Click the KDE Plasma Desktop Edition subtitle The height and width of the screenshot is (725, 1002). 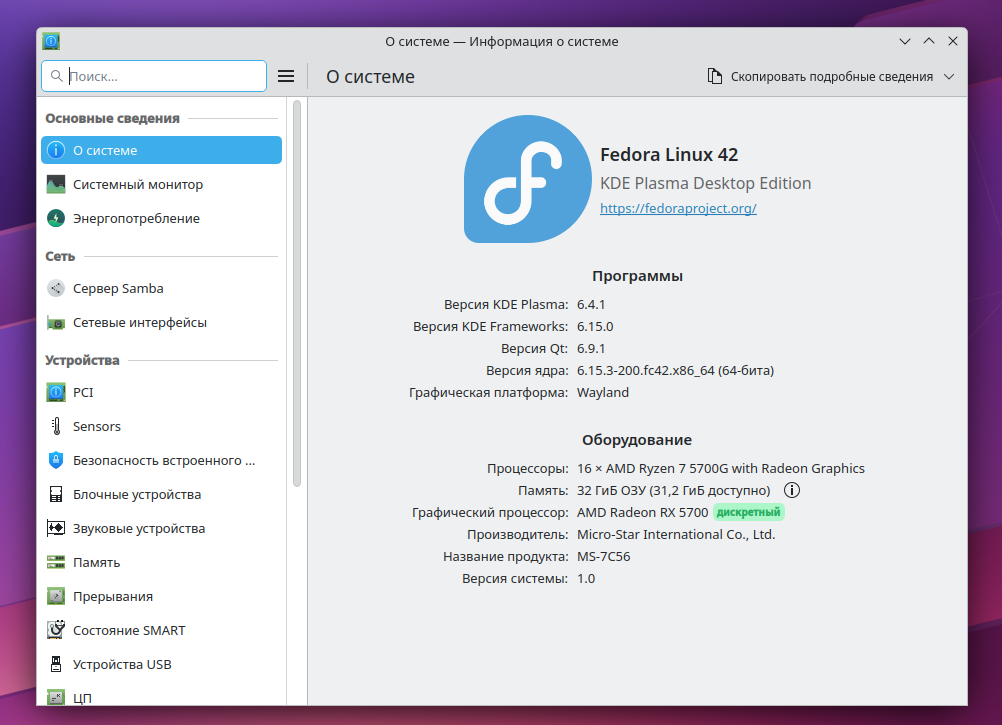(x=705, y=183)
